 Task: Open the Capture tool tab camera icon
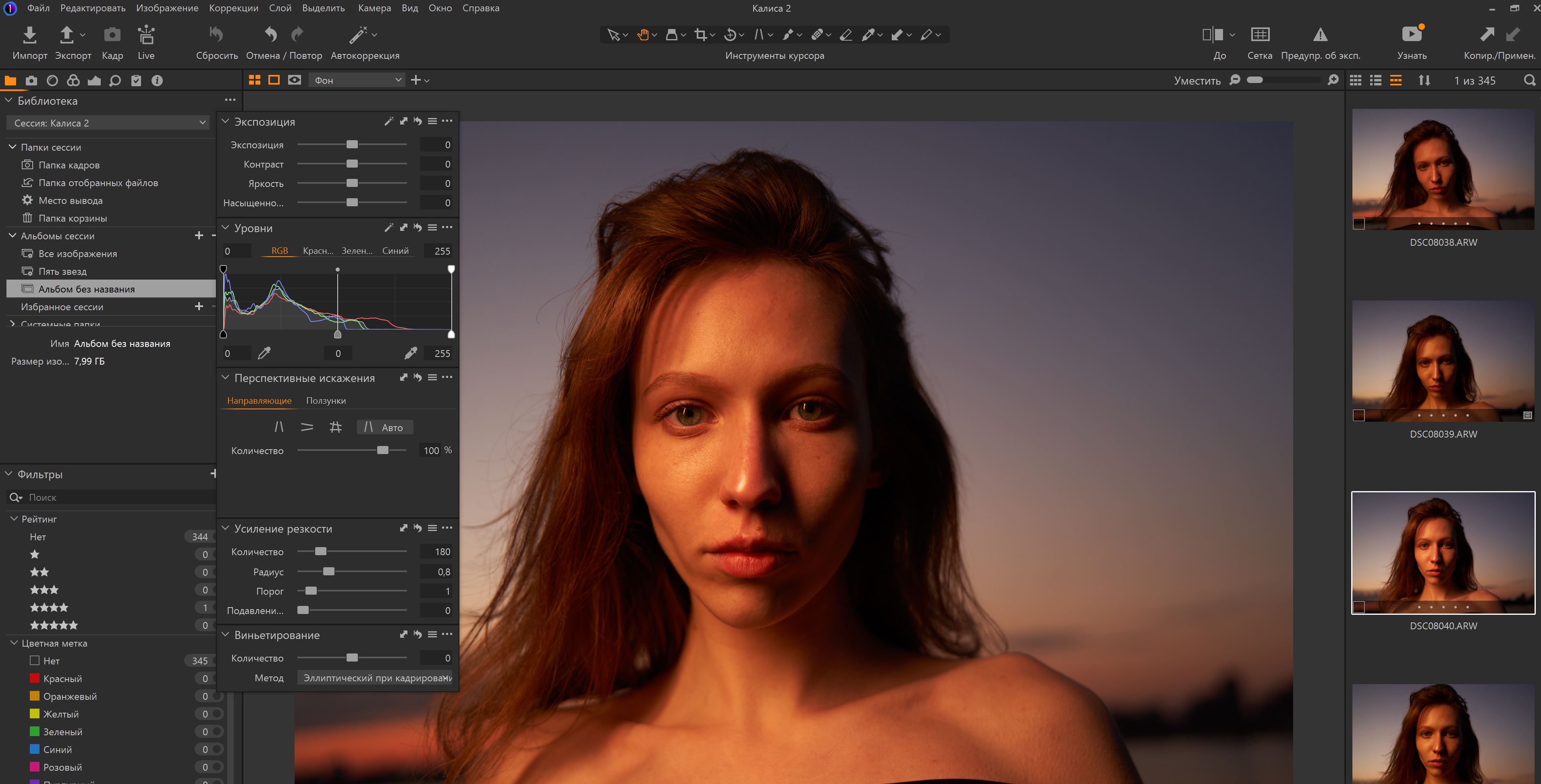point(32,81)
